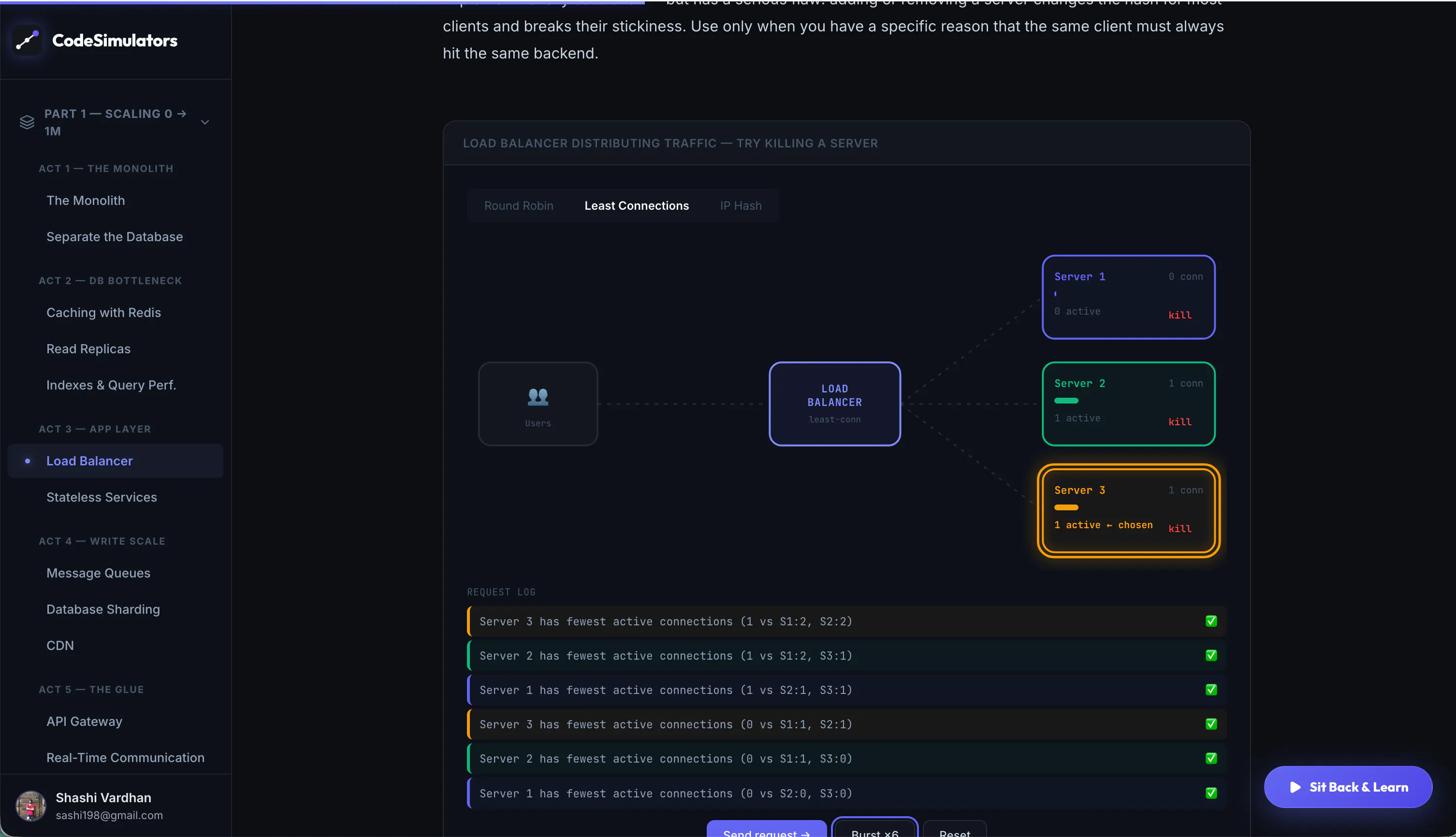Screen dimensions: 1456x837
Task: Click checkmark on S2:1, S3:1 log row
Action: point(1211,690)
